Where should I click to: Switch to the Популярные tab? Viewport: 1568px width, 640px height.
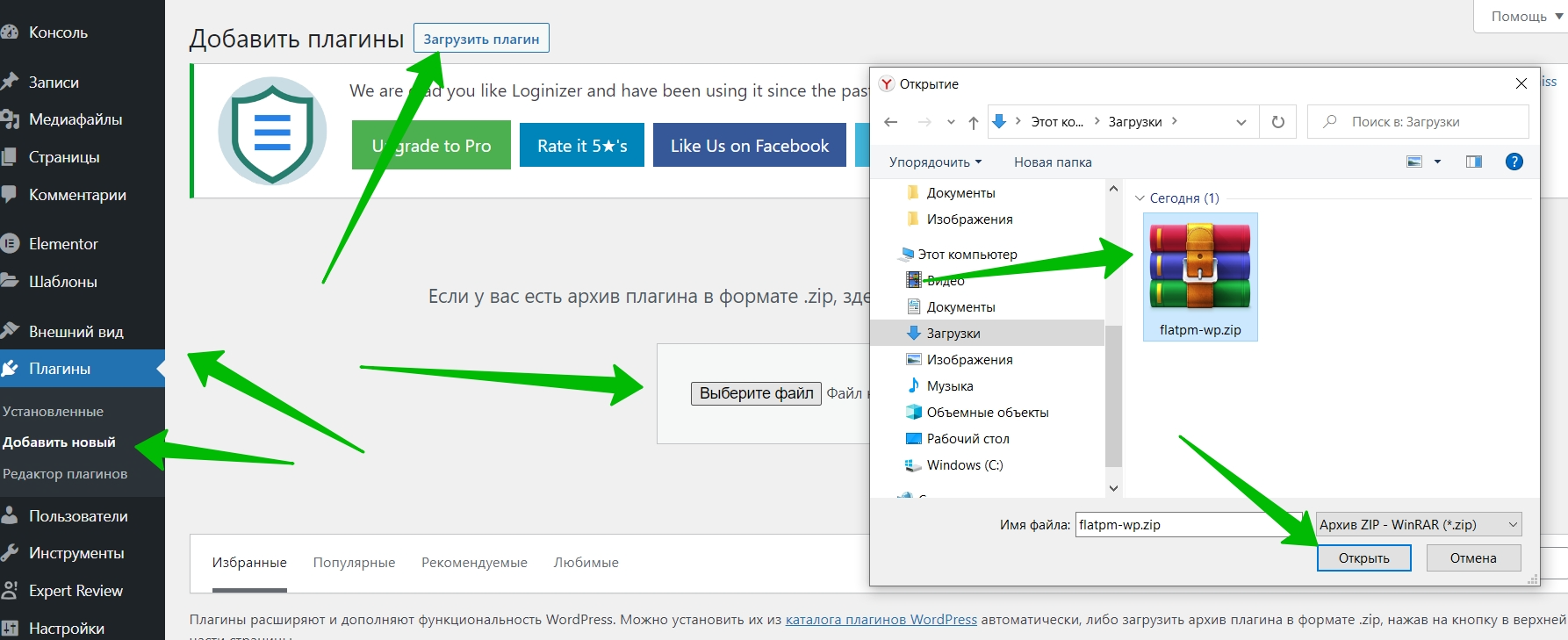tap(354, 563)
